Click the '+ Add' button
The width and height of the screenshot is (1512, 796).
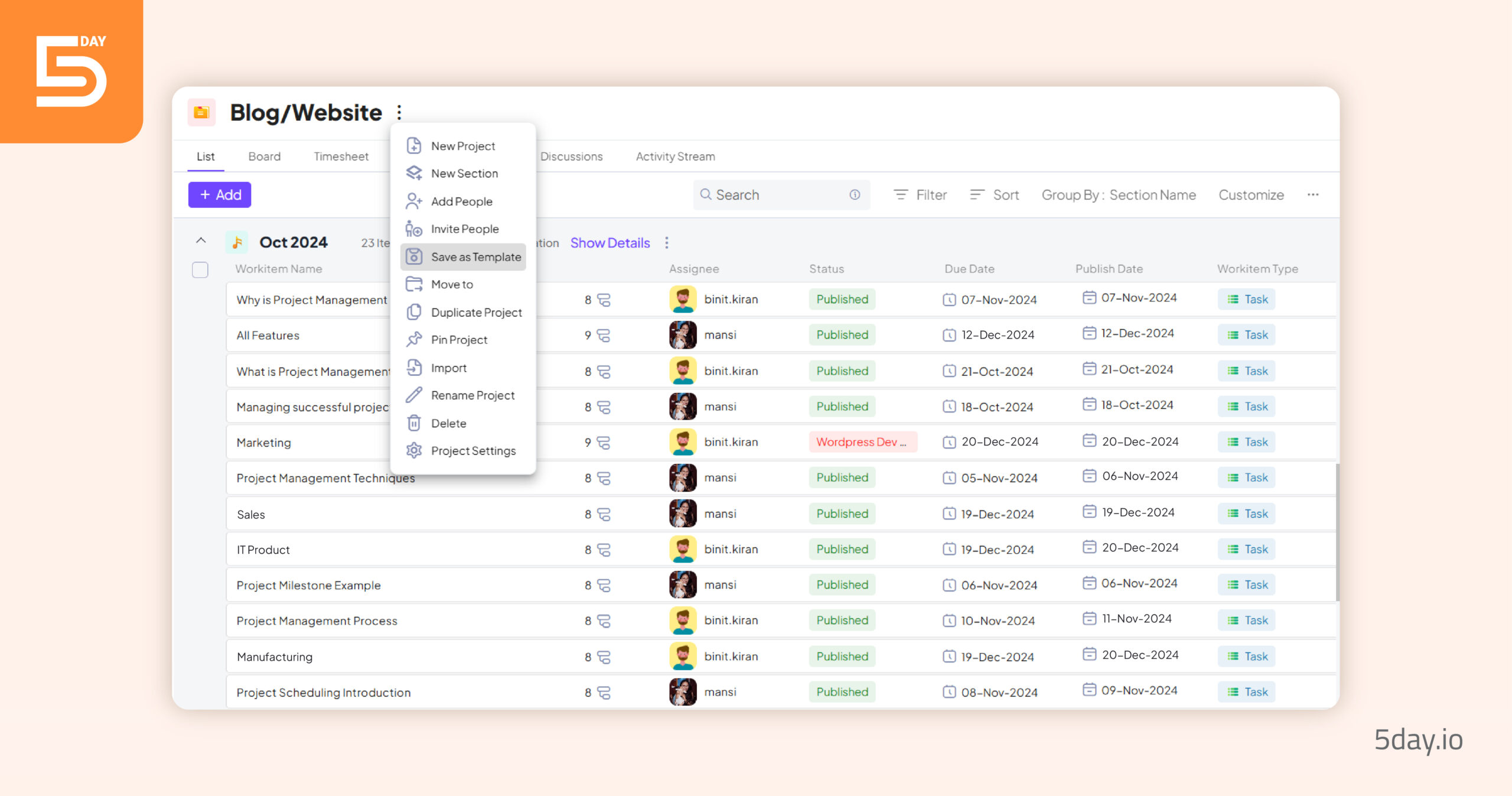click(x=220, y=195)
